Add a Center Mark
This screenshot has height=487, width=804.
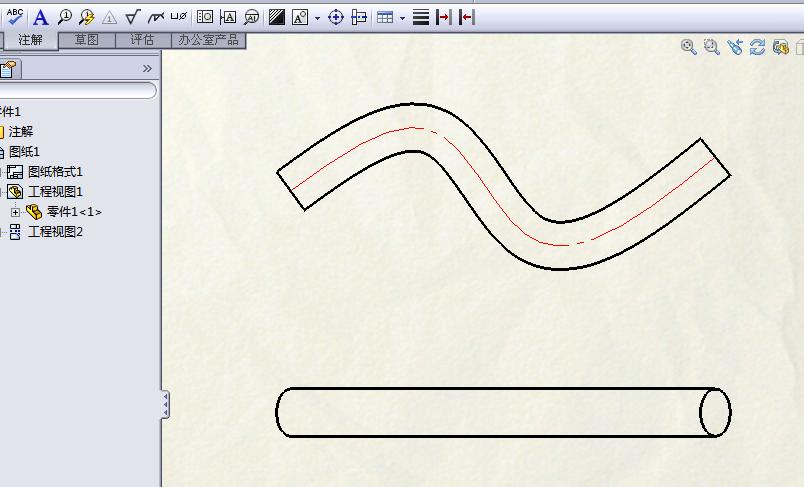336,17
